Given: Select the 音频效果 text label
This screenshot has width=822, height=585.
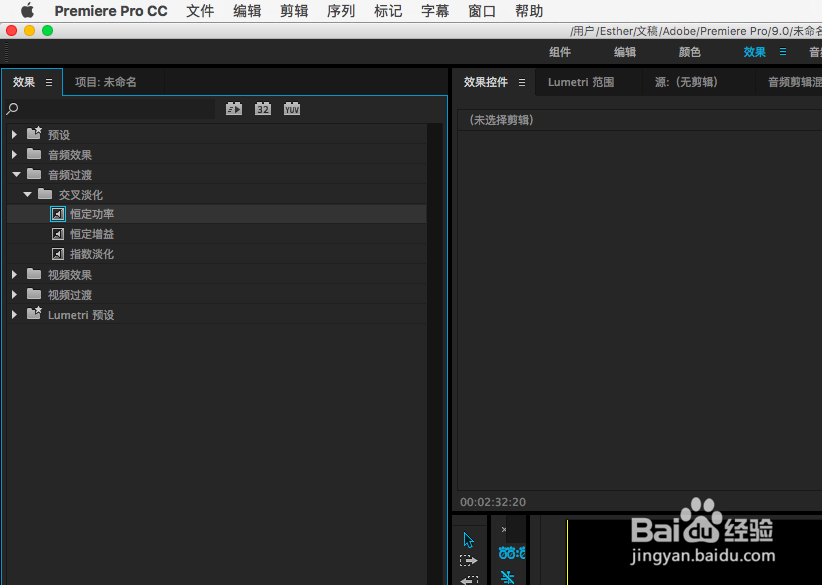Looking at the screenshot, I should coord(70,155).
